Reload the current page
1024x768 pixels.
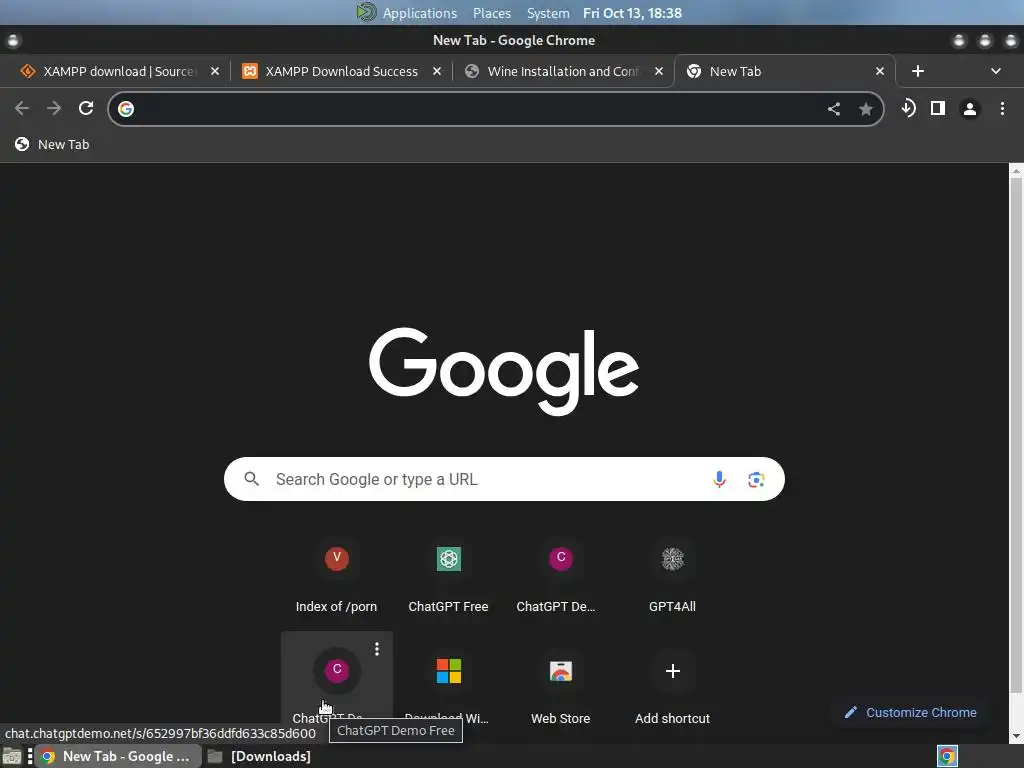coord(86,108)
